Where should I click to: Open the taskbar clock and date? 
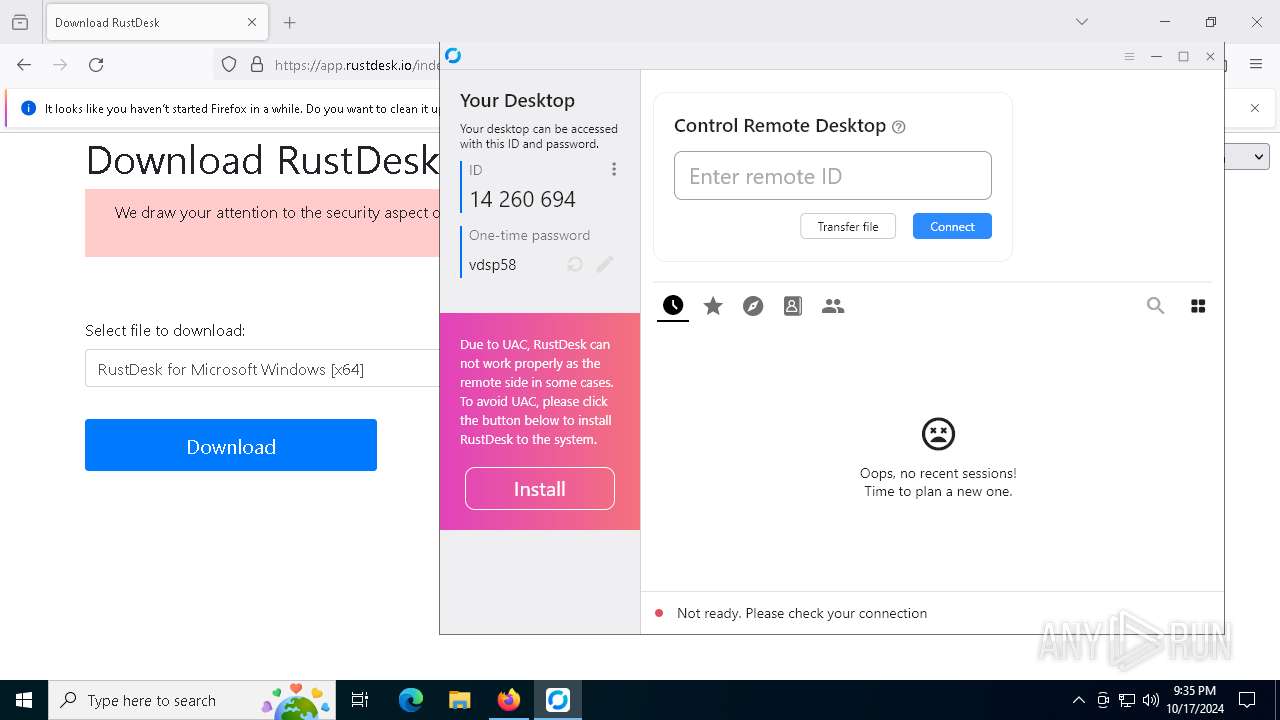tap(1194, 700)
